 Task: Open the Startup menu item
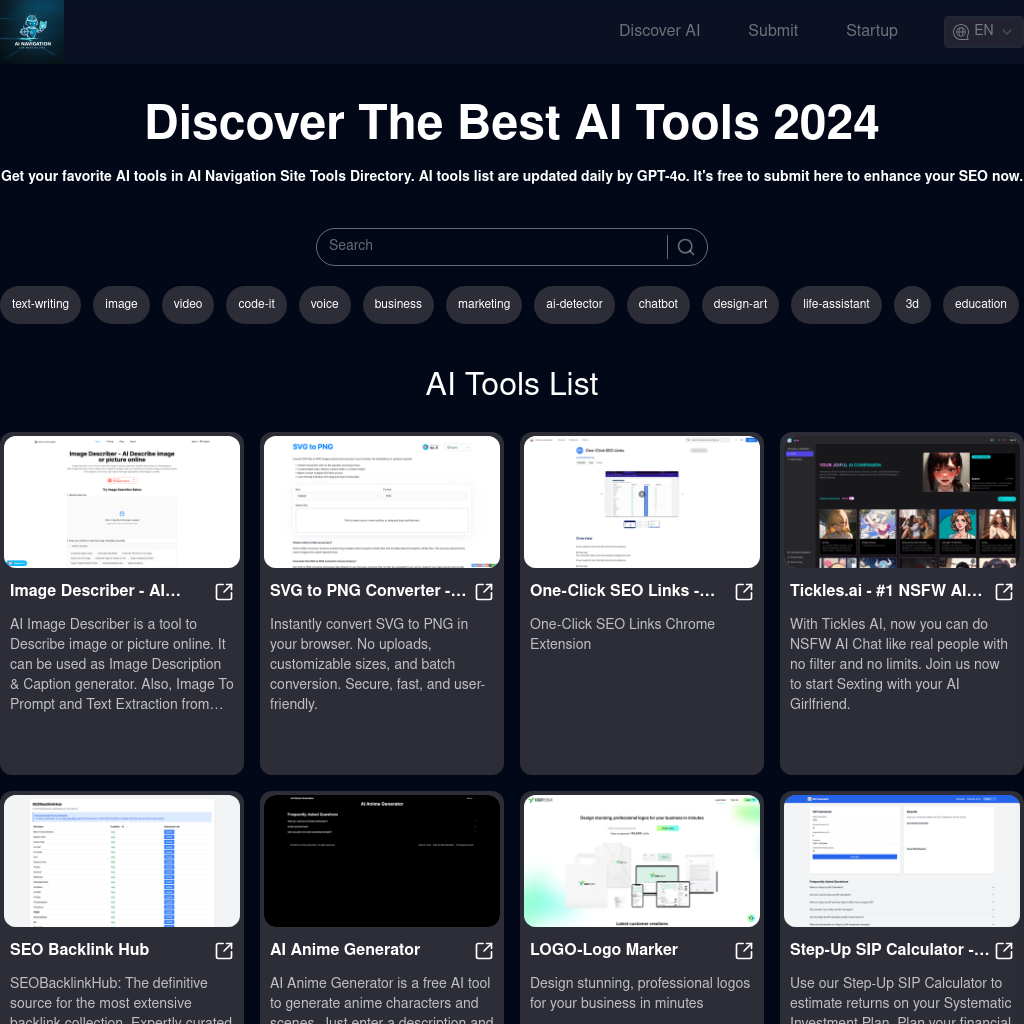click(x=871, y=31)
